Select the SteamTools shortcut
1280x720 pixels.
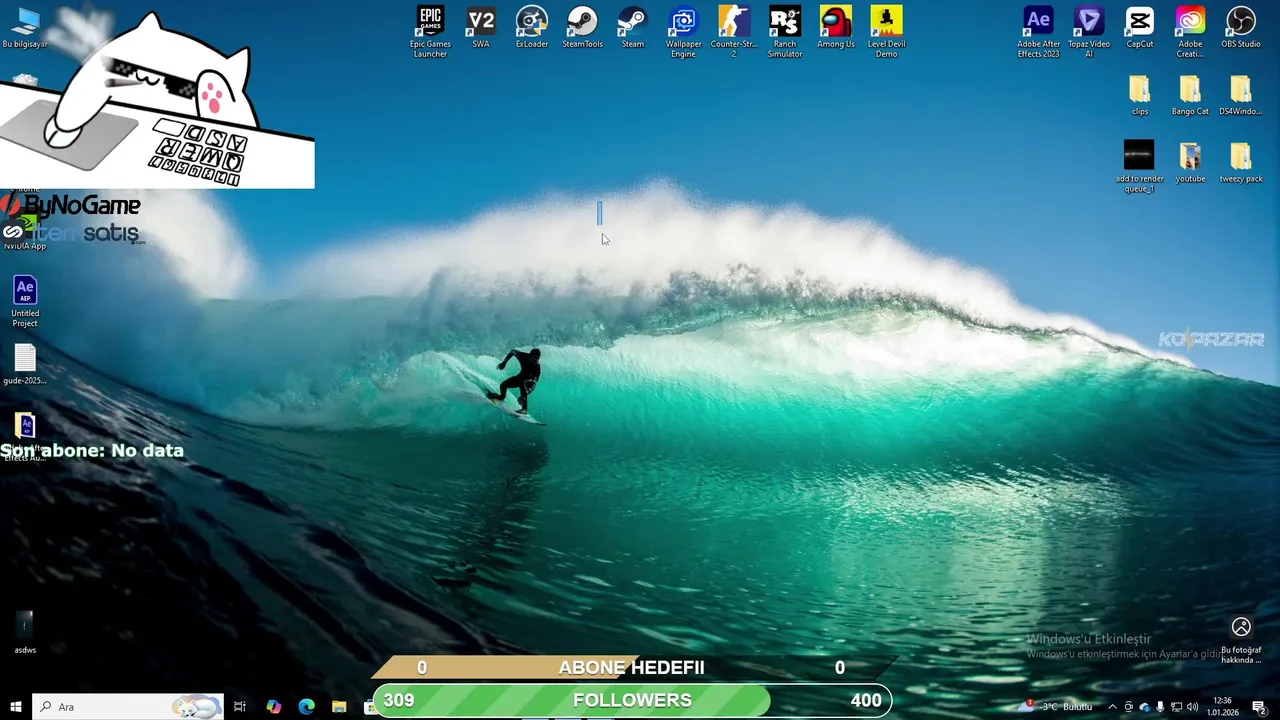[582, 28]
